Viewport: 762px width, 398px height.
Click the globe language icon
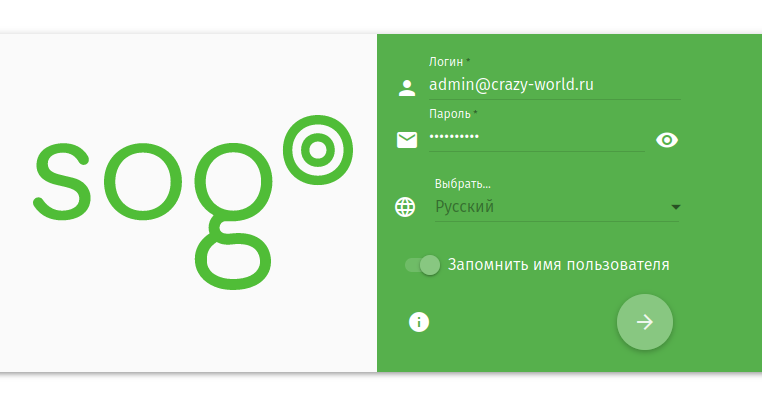point(405,207)
